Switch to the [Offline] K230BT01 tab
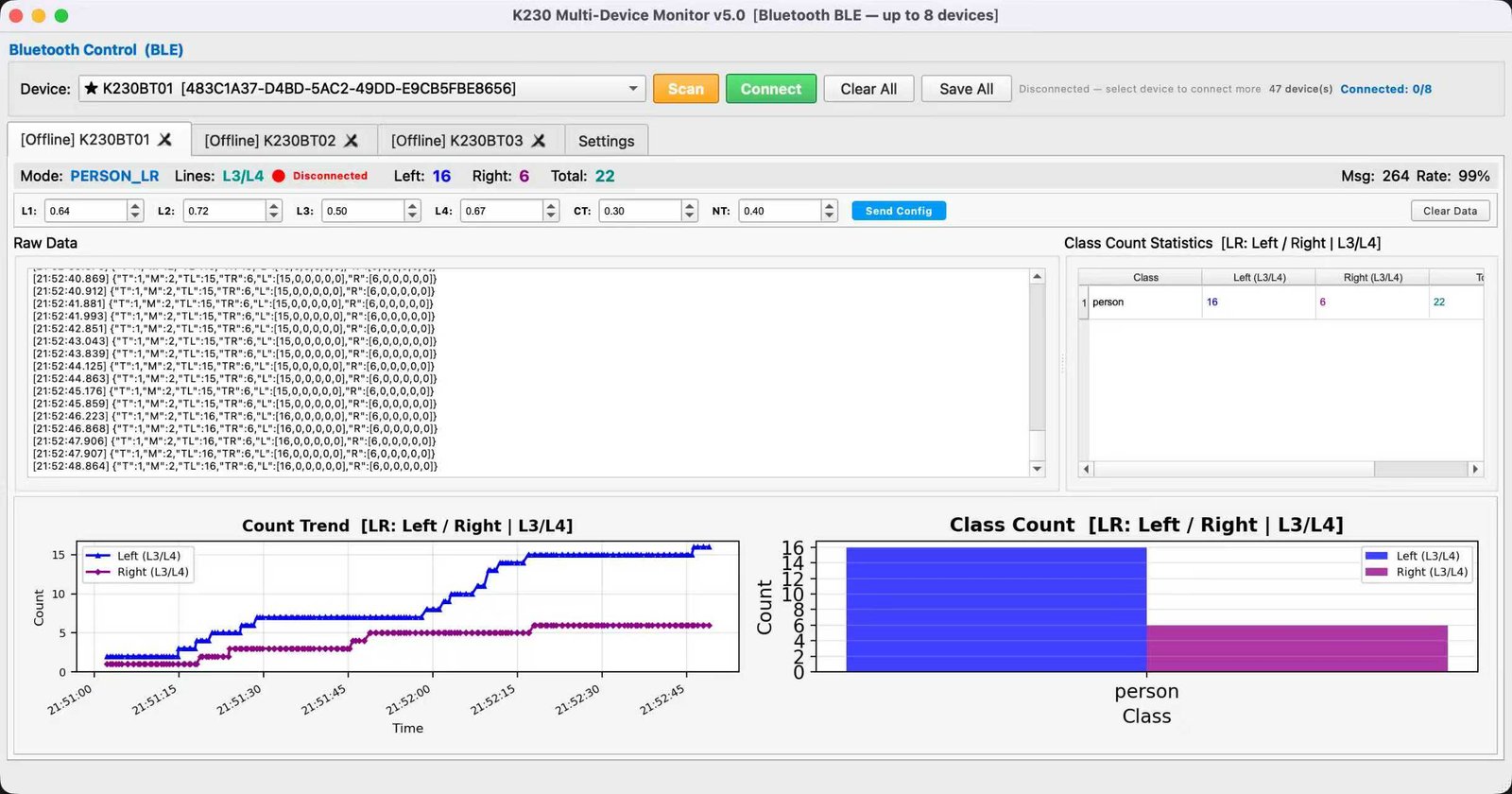 click(98, 140)
